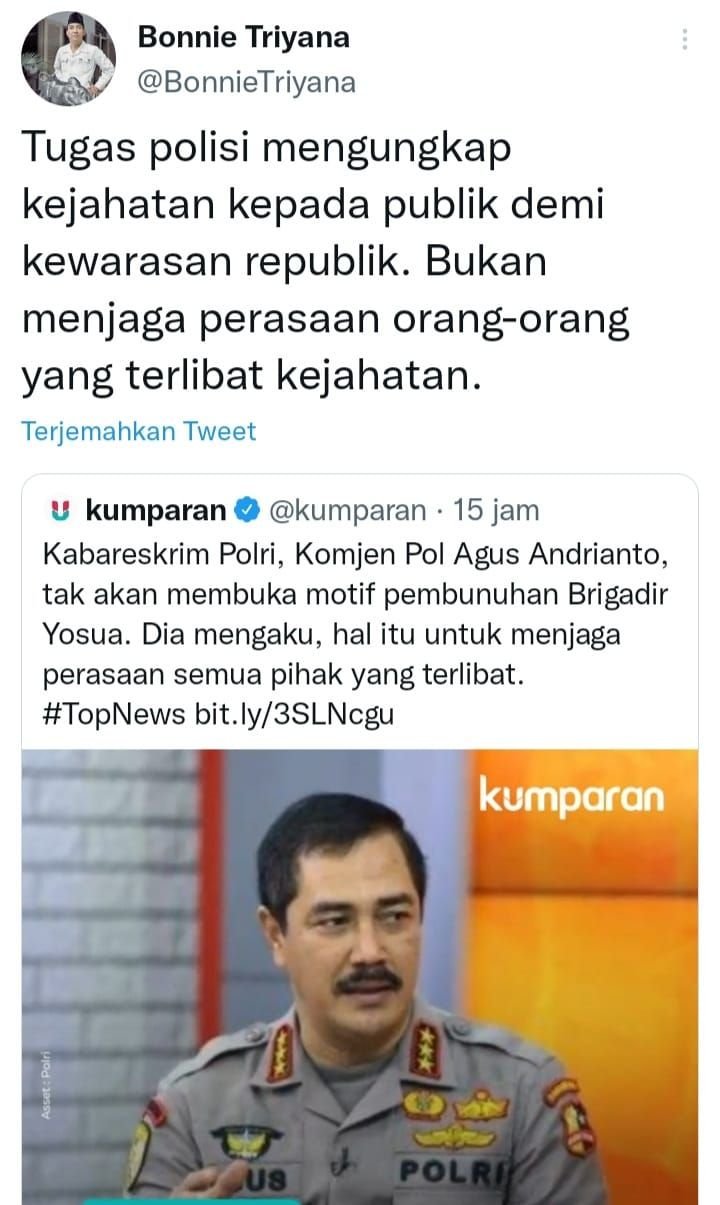The height and width of the screenshot is (1205, 720).
Task: Tap the teal bar at the photo bottom
Action: [x=190, y=1201]
